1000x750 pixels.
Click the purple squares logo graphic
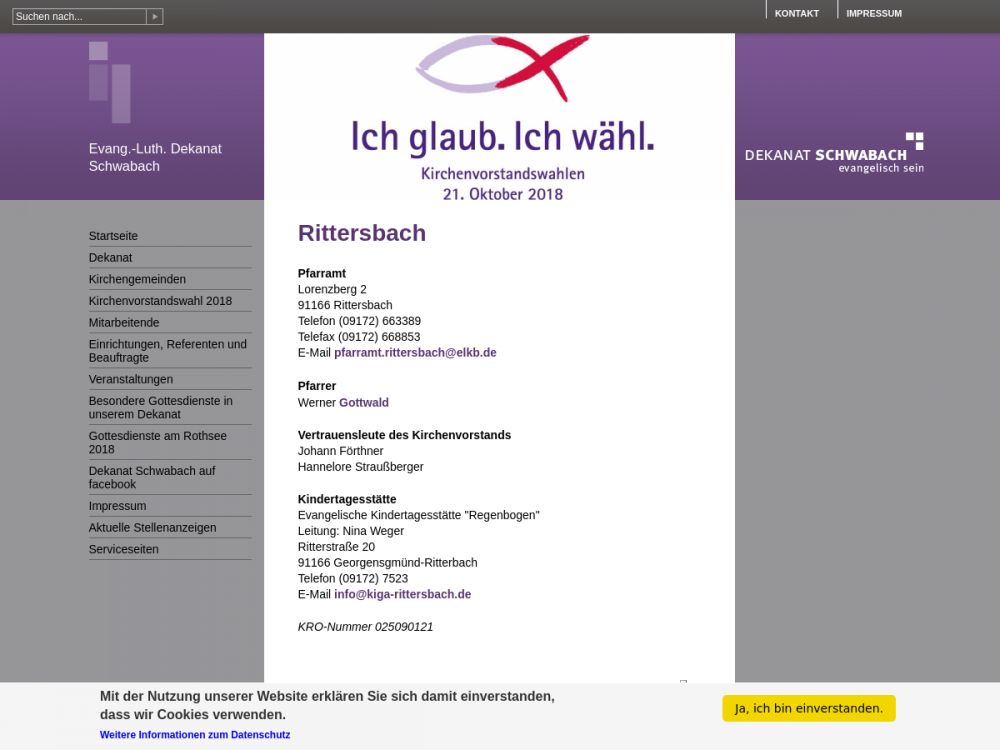click(x=109, y=81)
